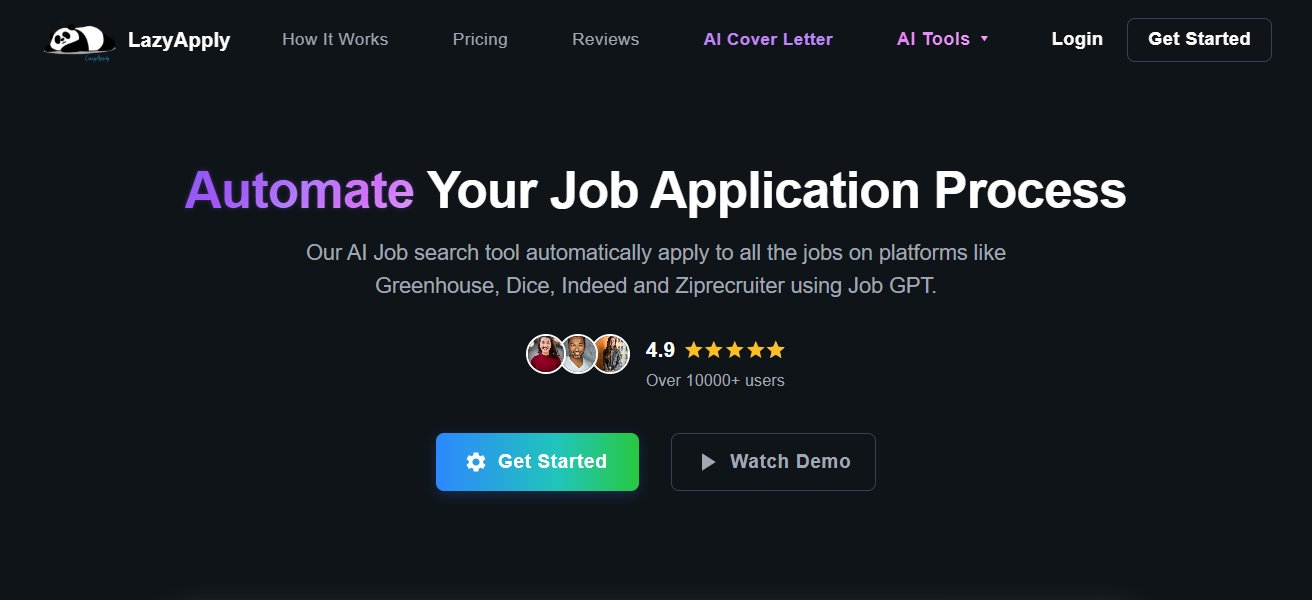Go to the Pricing page
The width and height of the screenshot is (1312, 600).
(x=480, y=39)
